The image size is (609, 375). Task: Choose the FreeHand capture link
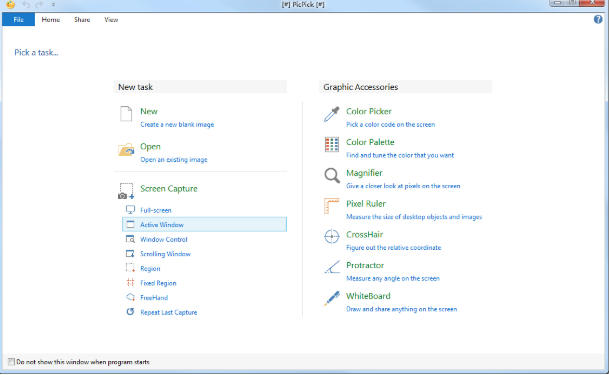tap(154, 297)
